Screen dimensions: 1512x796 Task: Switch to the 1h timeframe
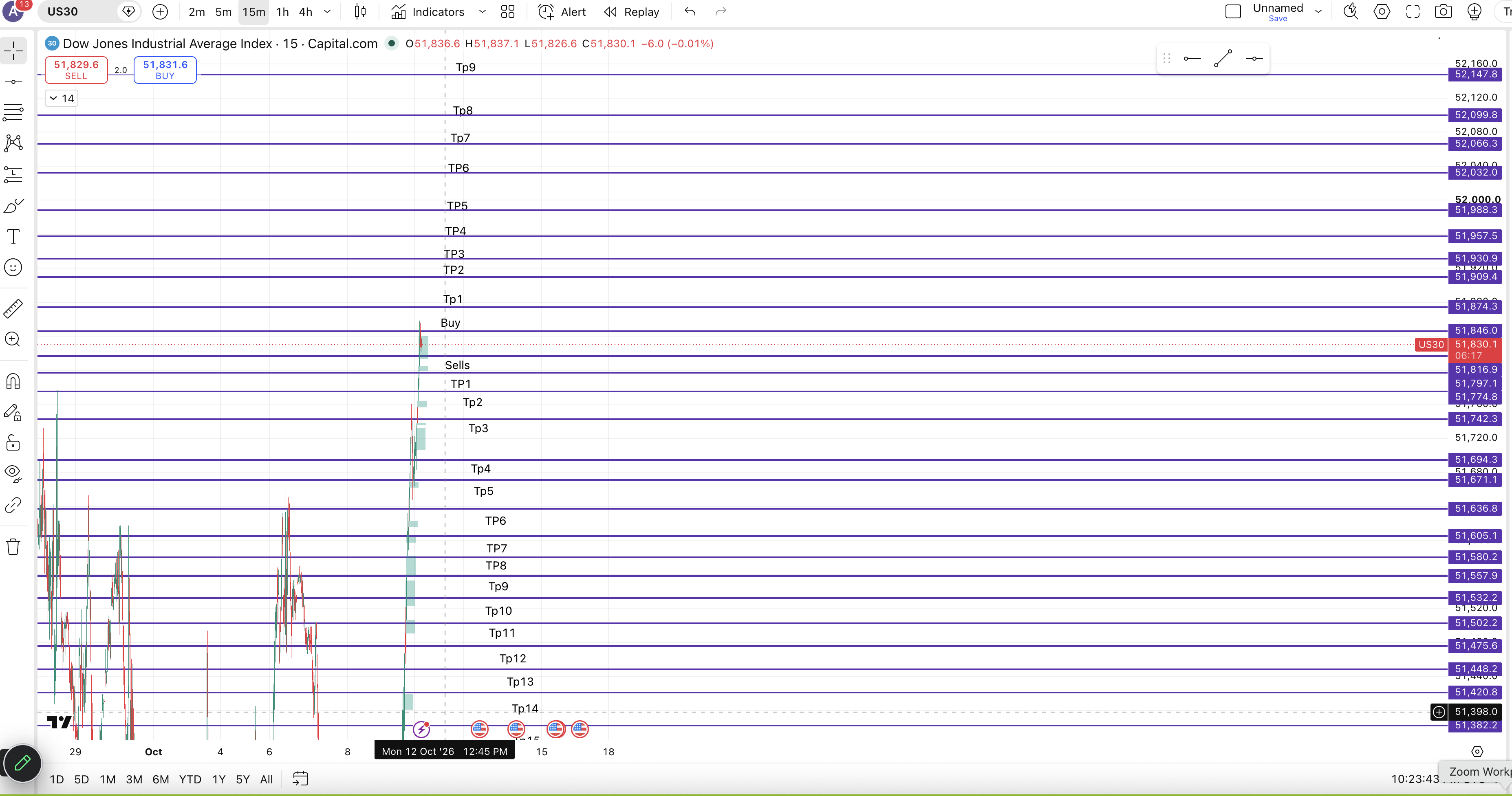coord(282,12)
